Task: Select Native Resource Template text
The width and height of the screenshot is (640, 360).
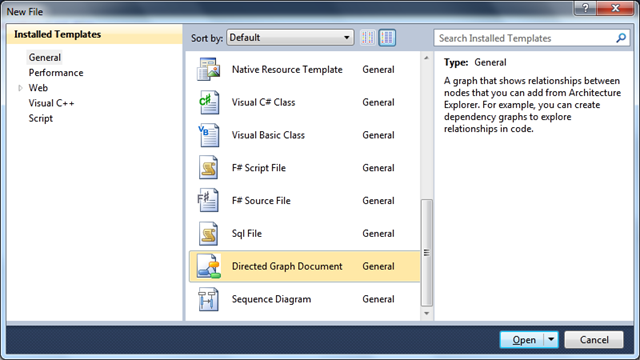Action: 287,70
